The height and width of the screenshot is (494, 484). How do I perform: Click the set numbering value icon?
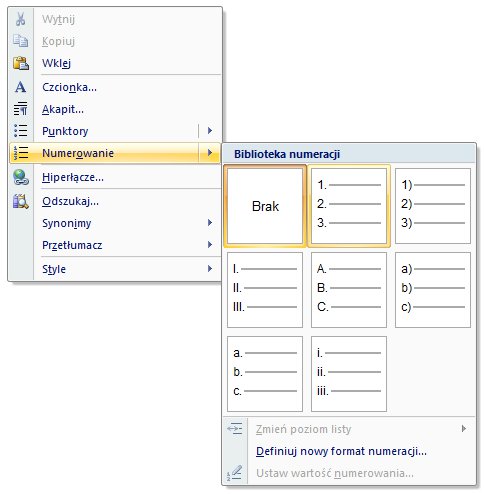pos(235,473)
